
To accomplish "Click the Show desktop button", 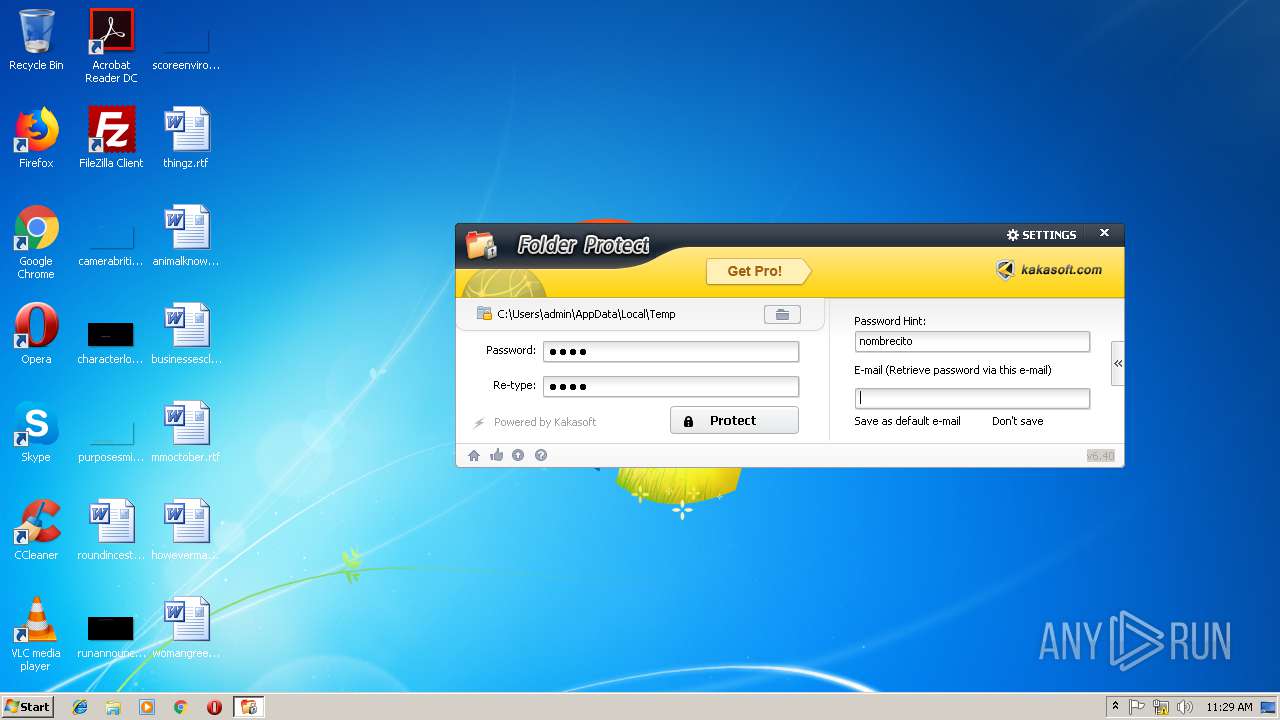I will click(1270, 707).
